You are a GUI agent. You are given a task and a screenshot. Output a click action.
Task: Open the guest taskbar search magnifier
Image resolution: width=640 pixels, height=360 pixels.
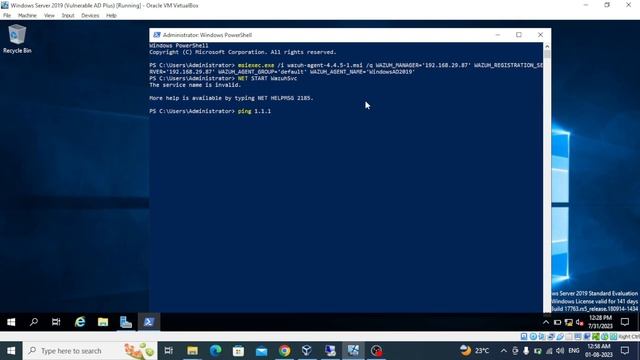[x=34, y=322]
